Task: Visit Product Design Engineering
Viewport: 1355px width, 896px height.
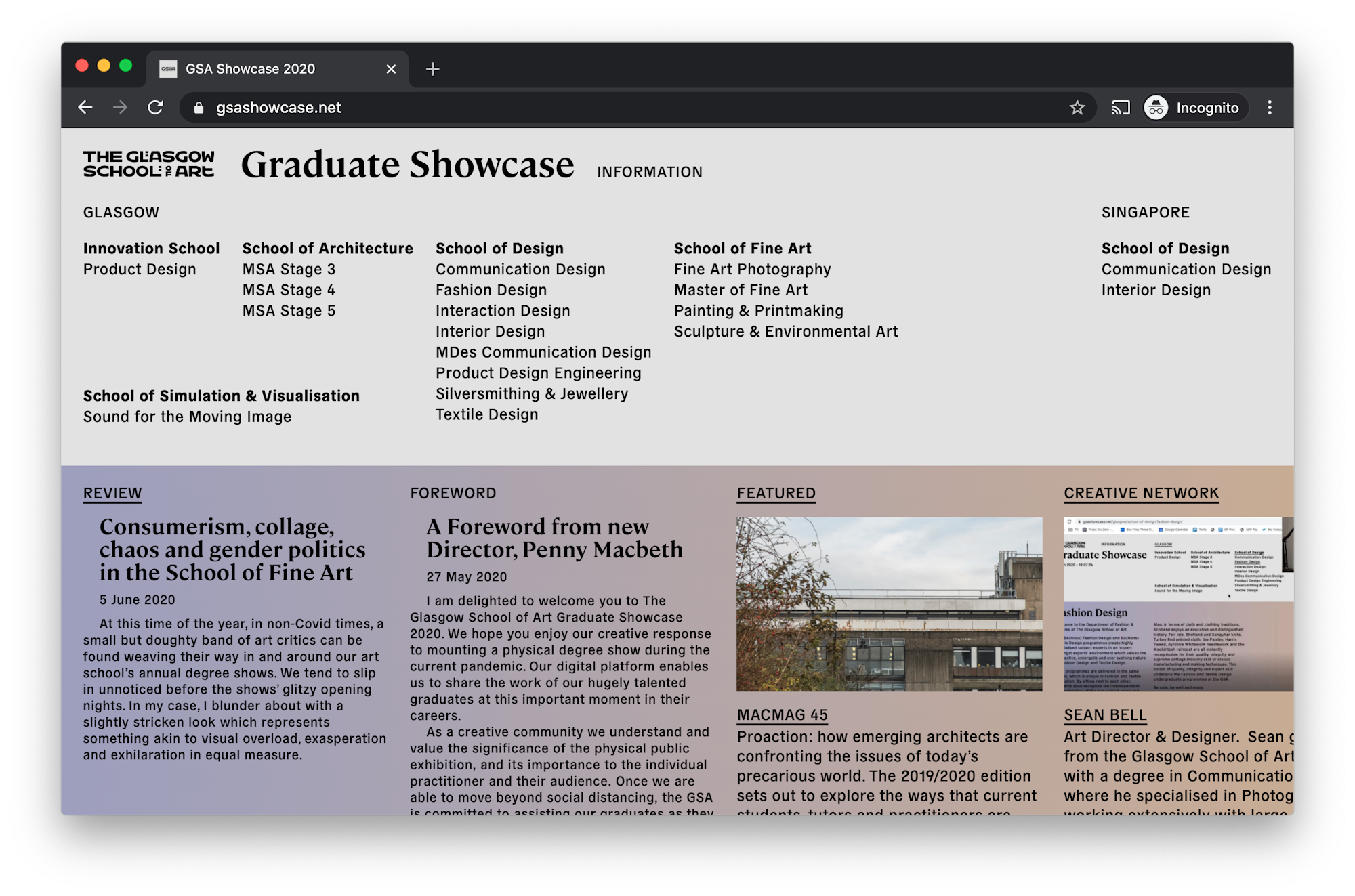Action: (x=538, y=373)
